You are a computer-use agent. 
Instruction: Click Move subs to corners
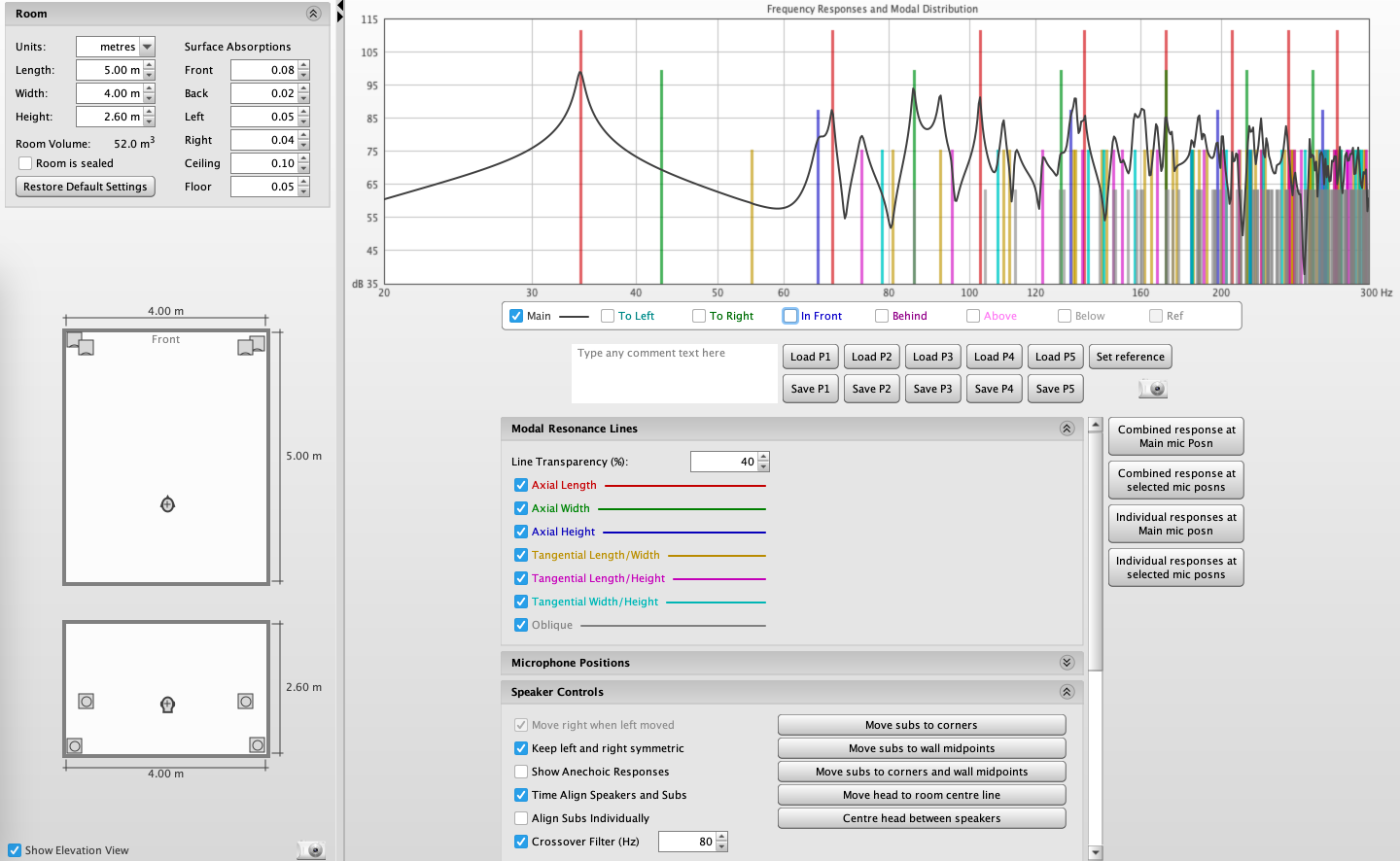point(921,725)
